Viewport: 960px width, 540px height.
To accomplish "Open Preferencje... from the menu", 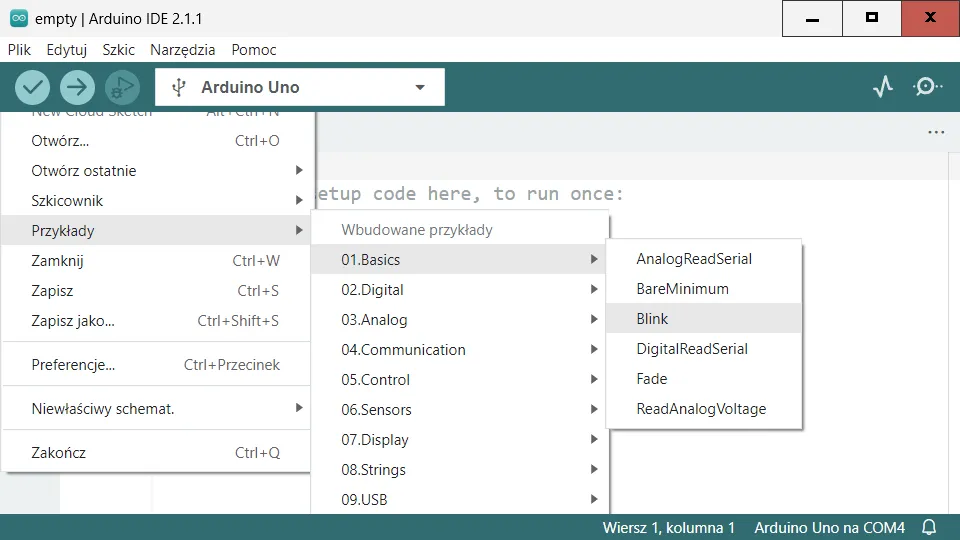I will pyautogui.click(x=156, y=365).
